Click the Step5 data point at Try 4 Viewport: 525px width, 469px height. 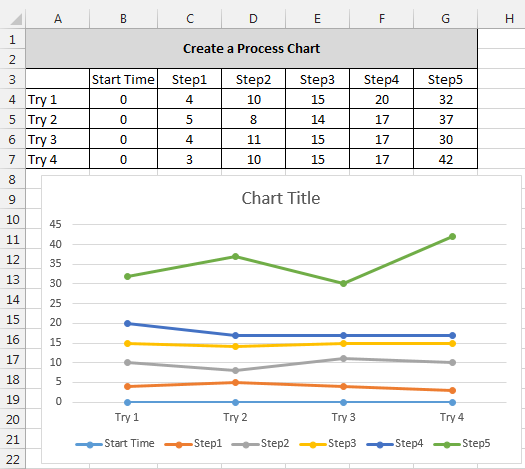click(452, 237)
